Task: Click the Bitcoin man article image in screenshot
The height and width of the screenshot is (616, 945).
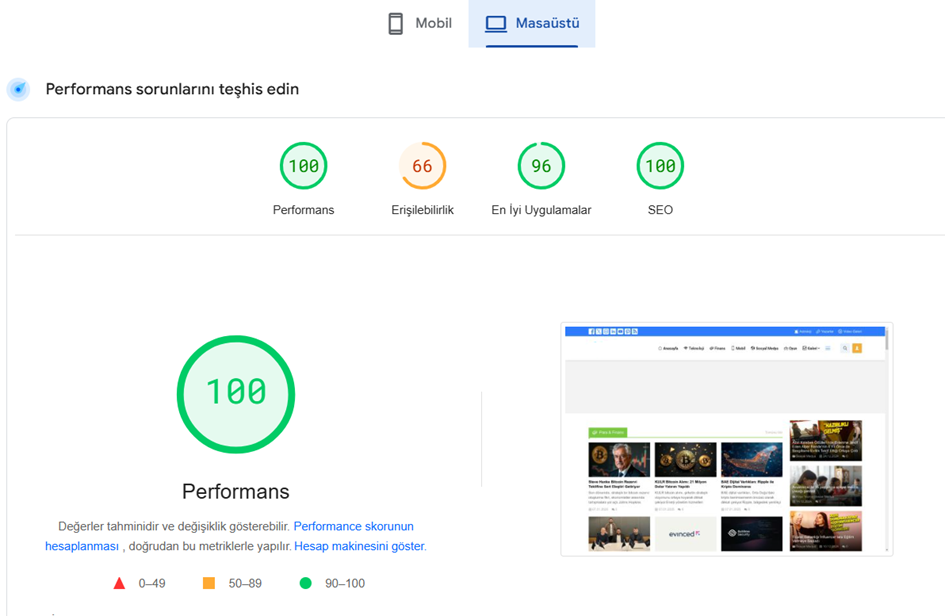Action: (619, 459)
